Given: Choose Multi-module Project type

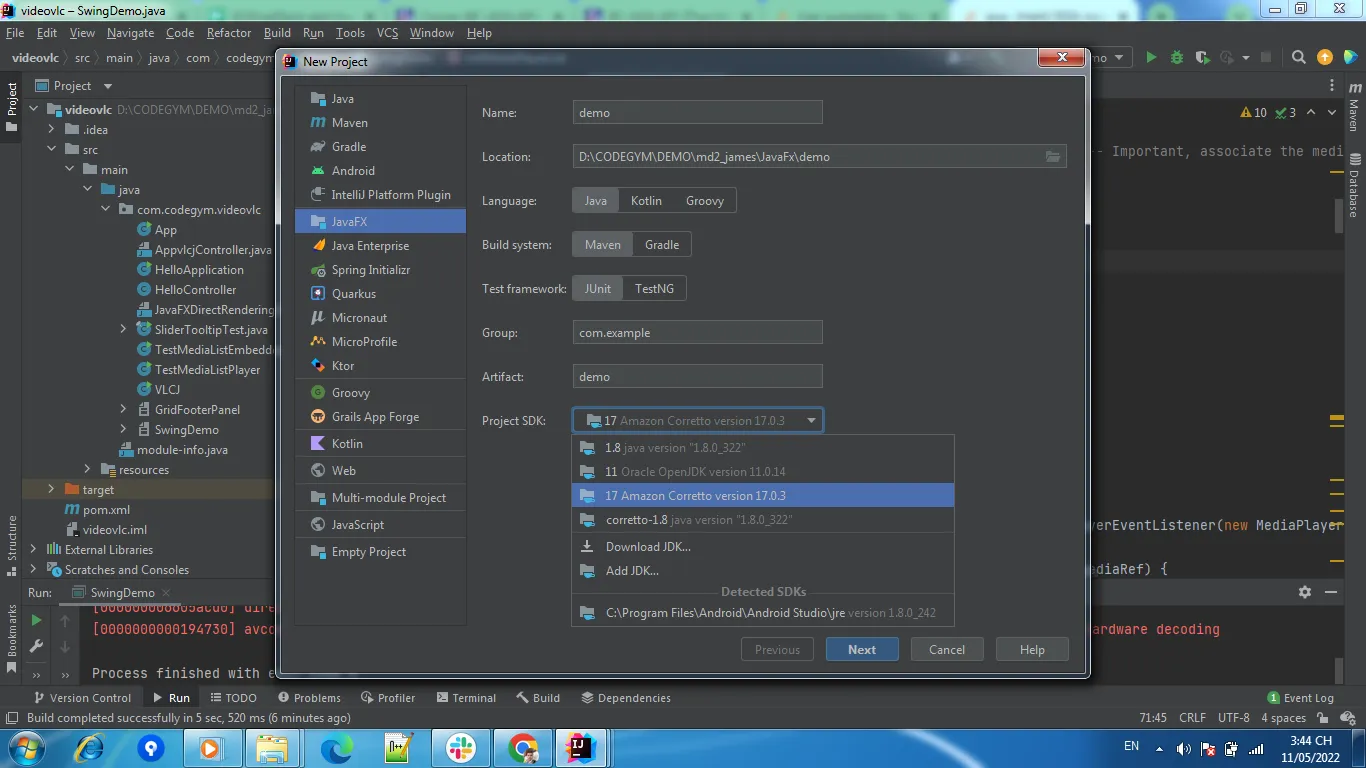Looking at the screenshot, I should pos(380,498).
